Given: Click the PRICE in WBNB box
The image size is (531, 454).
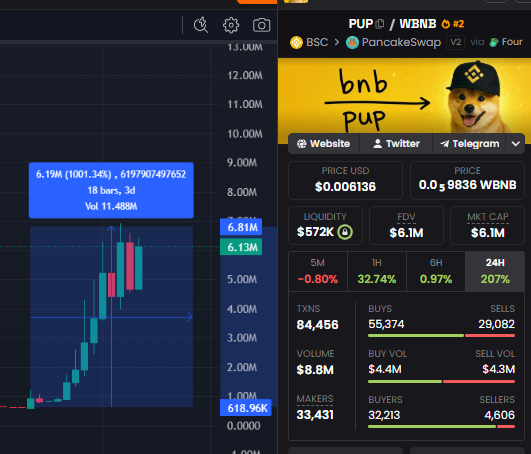Looking at the screenshot, I should [467, 180].
